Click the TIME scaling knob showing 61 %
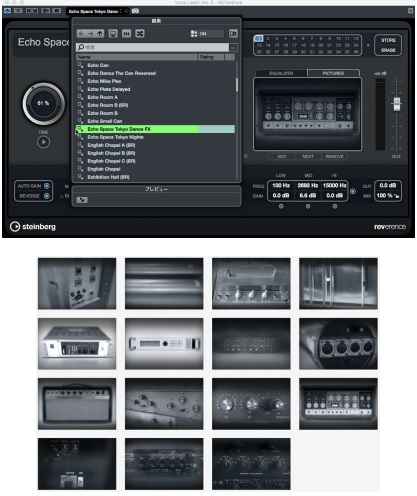Screen dimensions: 417x496 (x=43, y=104)
